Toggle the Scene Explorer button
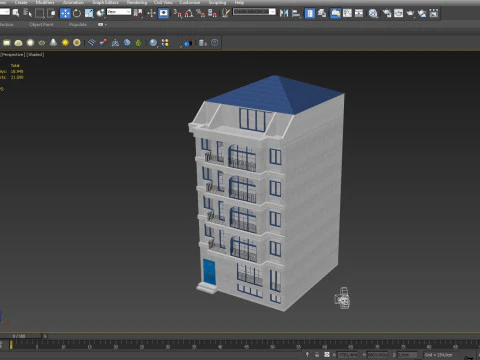 (x=310, y=13)
